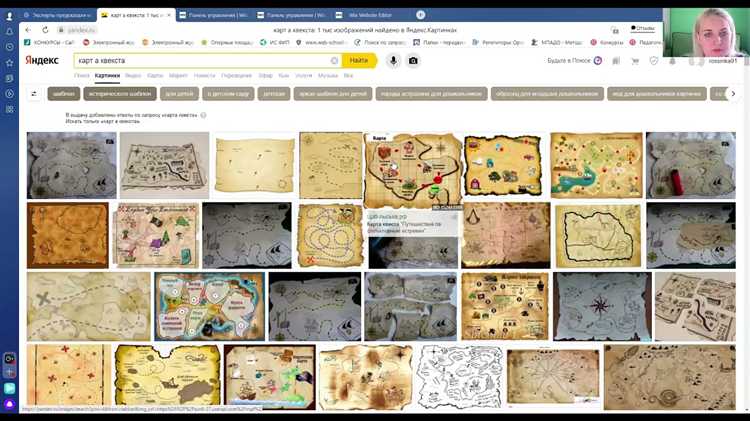Select the 'в детском саду' suggestion chip
Image resolution: width=750 pixels, height=421 pixels.
pos(228,94)
